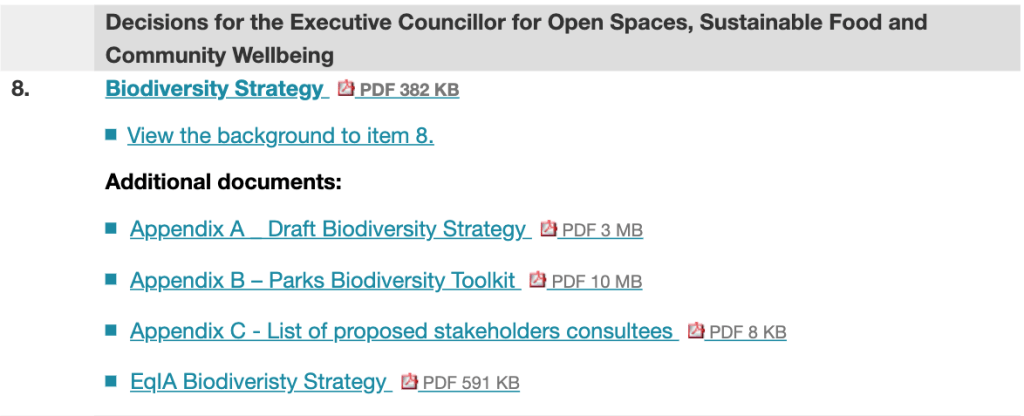This screenshot has width=1024, height=416.
Task: Click the "PDF 10 MB" size label
Action: pos(597,281)
